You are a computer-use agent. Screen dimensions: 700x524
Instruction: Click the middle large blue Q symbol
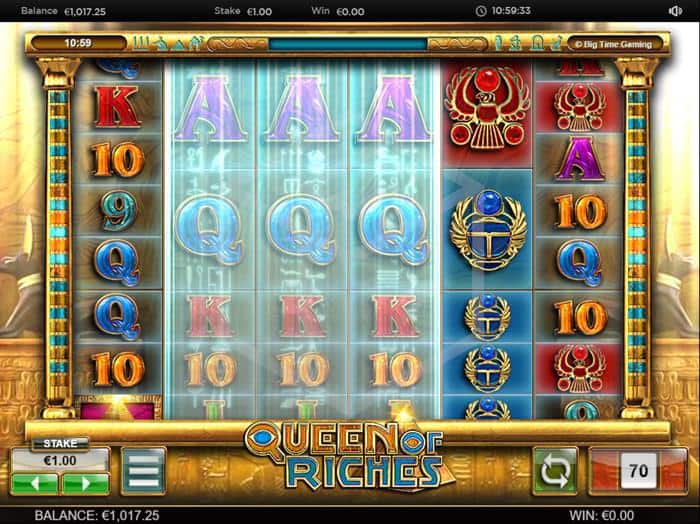click(302, 229)
